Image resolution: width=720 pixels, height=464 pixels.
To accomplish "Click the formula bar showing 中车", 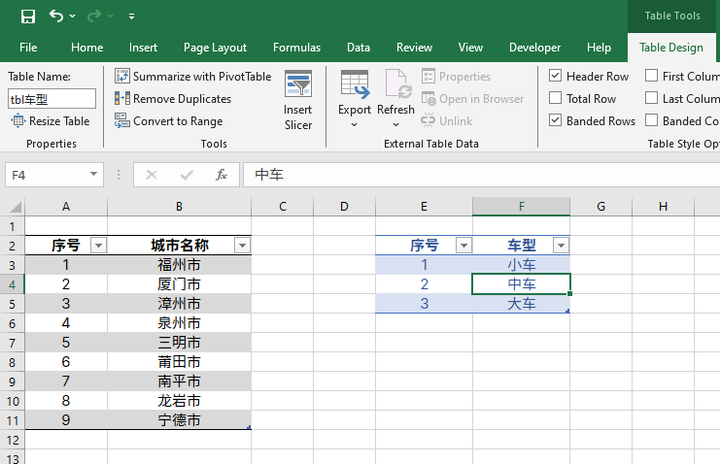I will [x=481, y=175].
